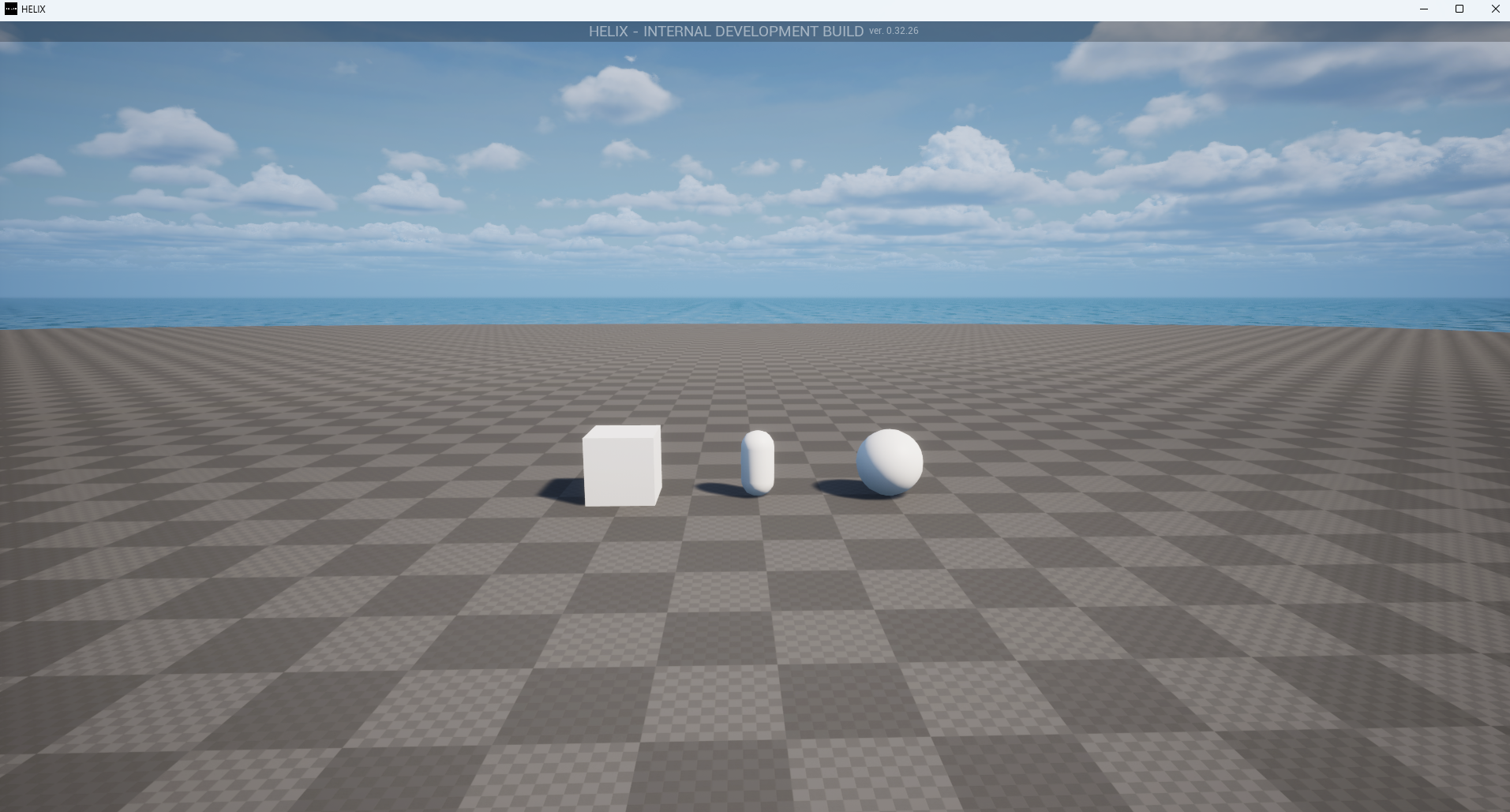Click the shadow beside the capsule
The image size is (1510, 812).
[x=718, y=489]
